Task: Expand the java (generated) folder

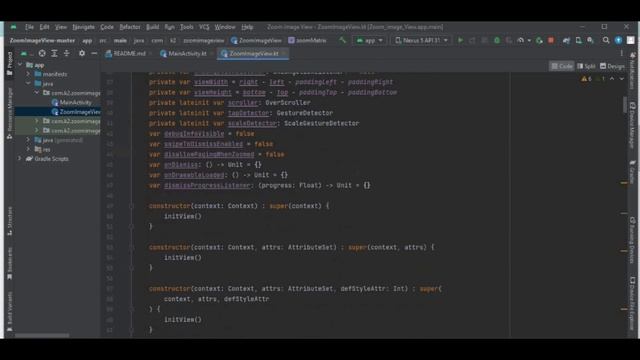Action: pos(28,140)
